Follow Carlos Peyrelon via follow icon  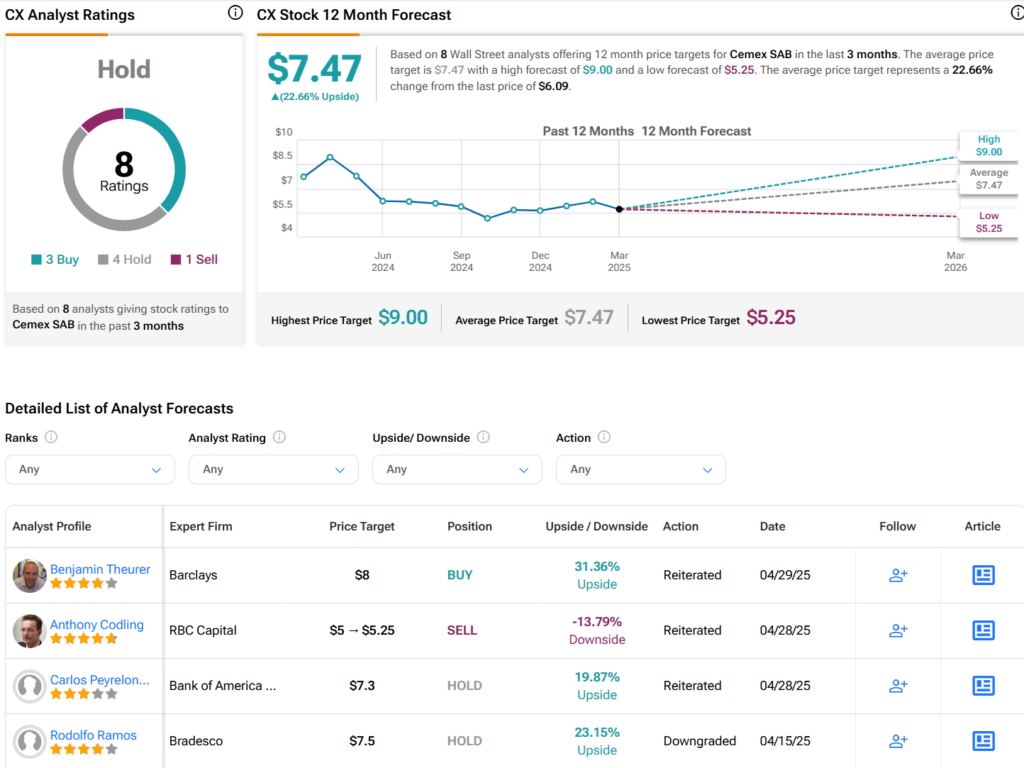[898, 686]
